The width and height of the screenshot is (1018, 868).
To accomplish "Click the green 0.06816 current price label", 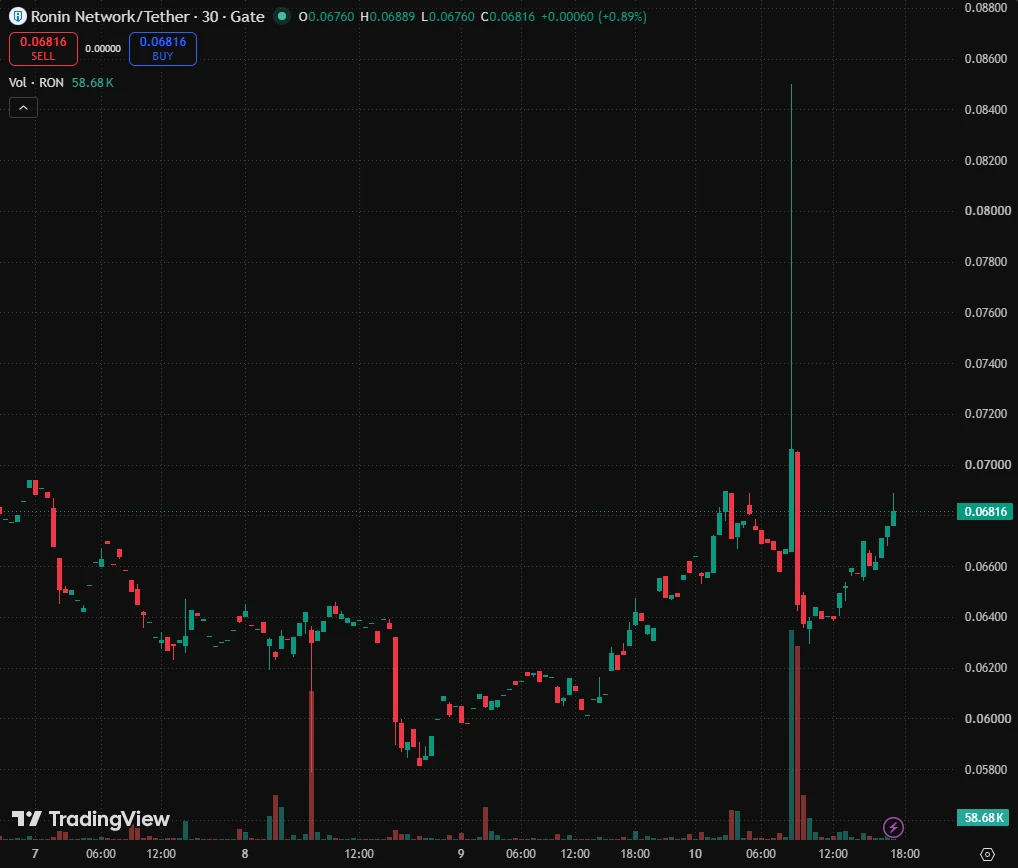I will pos(985,512).
